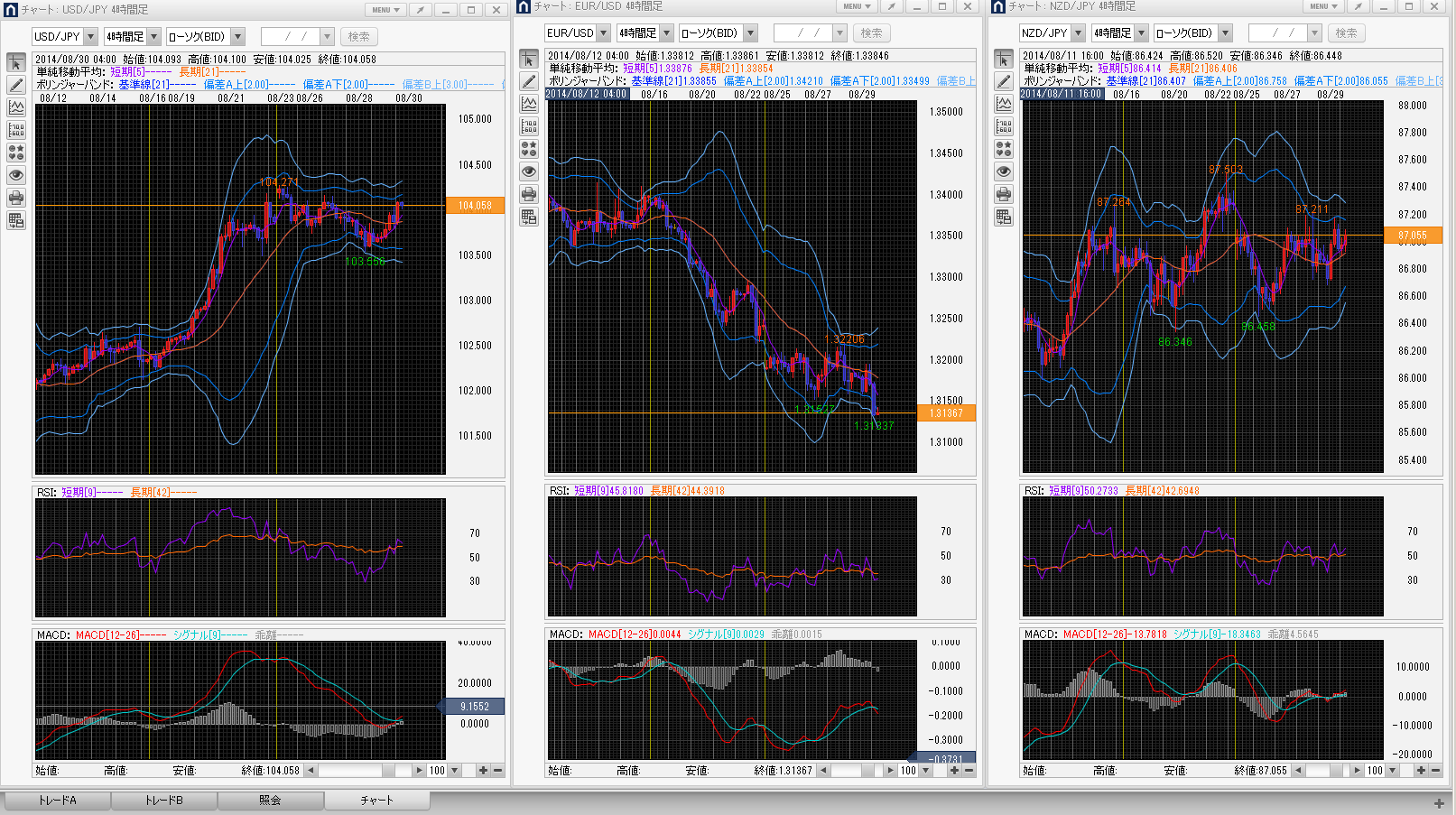
Task: Open technical indicators icon in NZD/JPY chart
Action: [x=1004, y=104]
